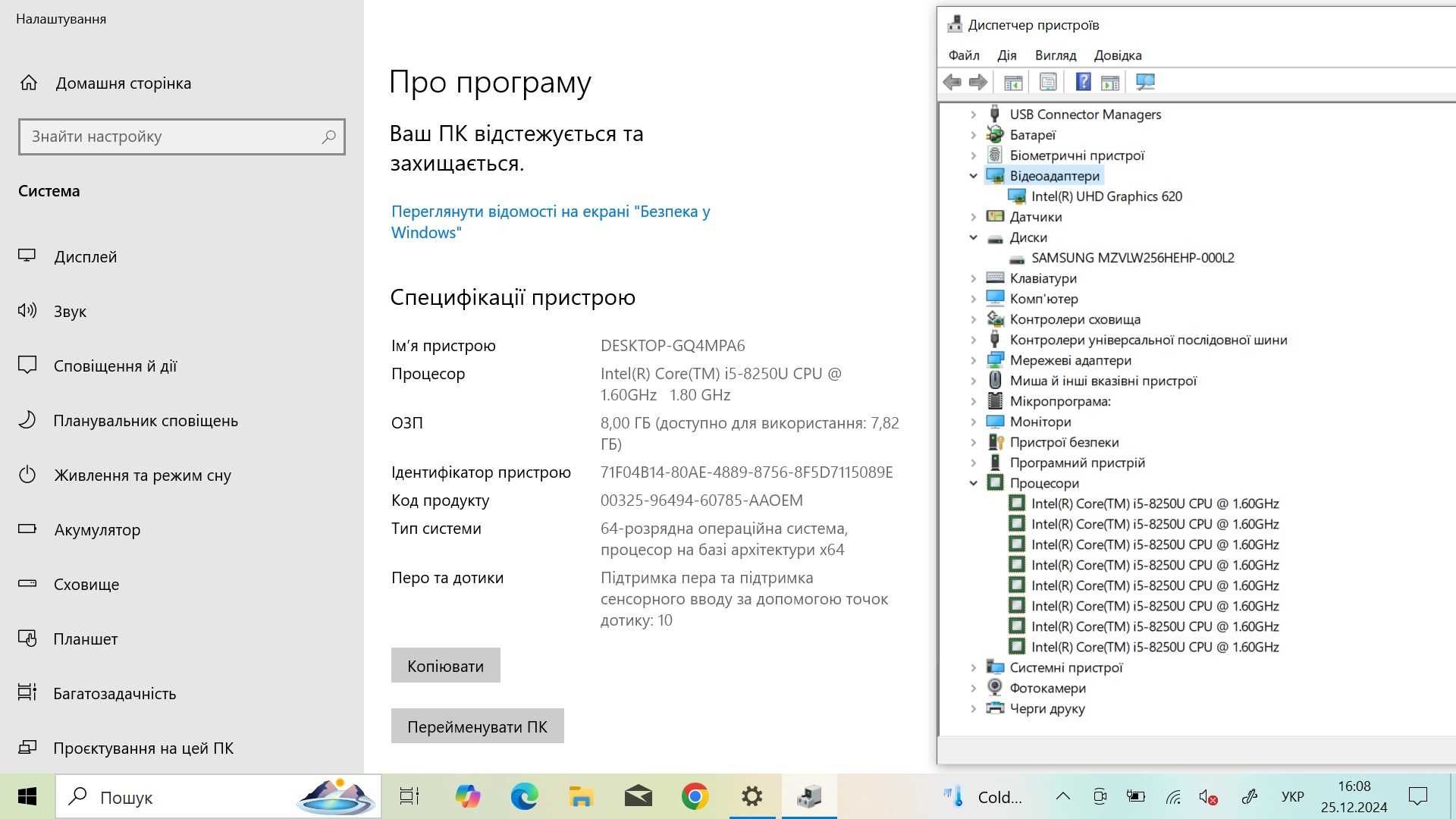Open Task View from the taskbar

click(x=409, y=796)
